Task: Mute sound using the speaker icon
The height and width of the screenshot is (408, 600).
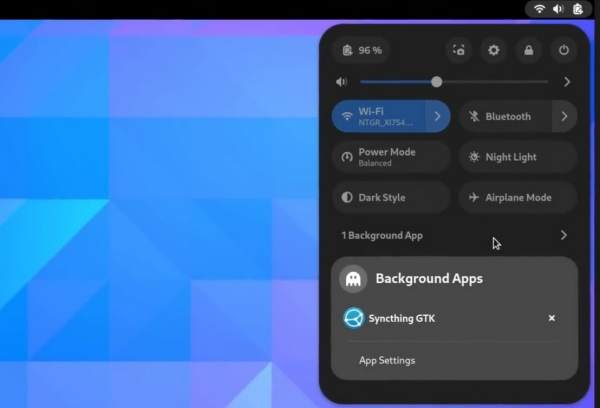Action: point(343,82)
